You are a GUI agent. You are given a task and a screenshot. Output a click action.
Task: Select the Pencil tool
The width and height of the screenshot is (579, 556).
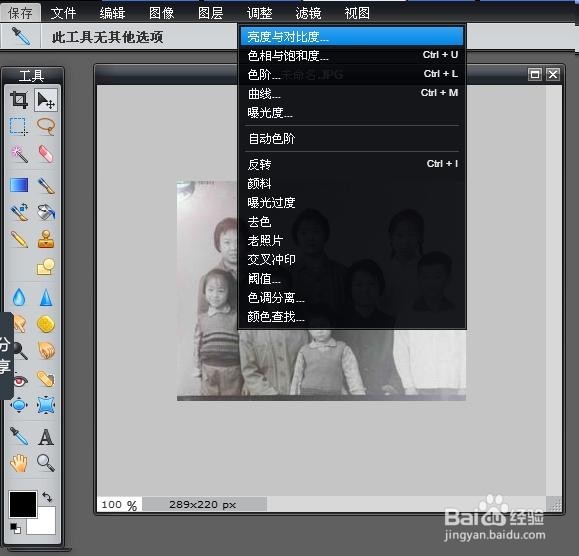pyautogui.click(x=19, y=239)
